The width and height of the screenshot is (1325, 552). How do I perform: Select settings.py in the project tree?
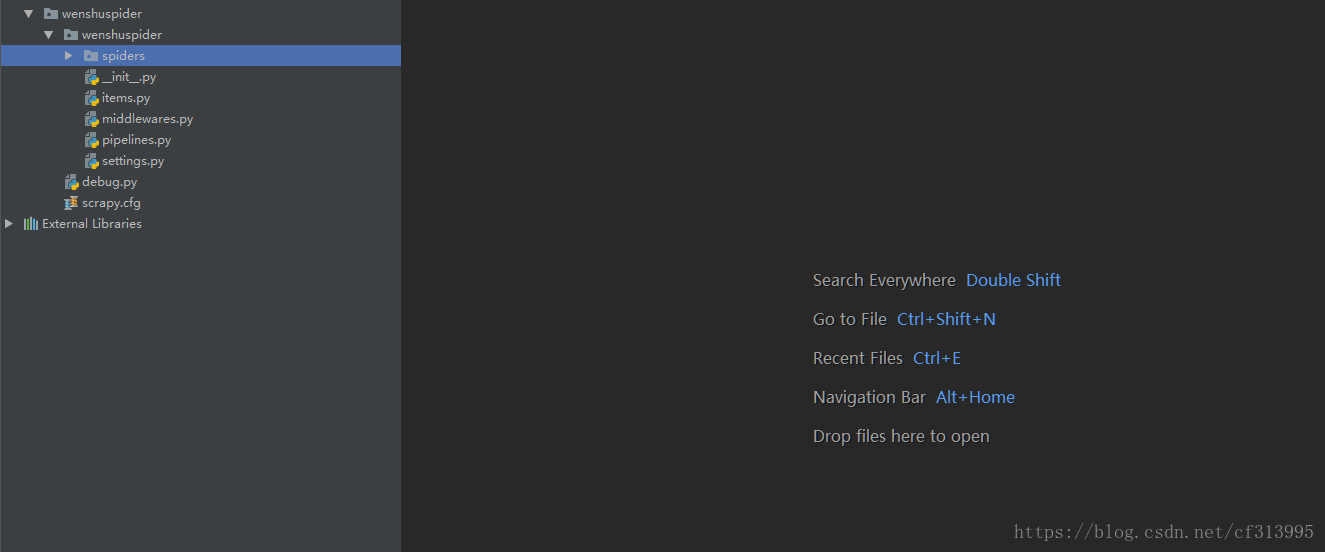[133, 161]
